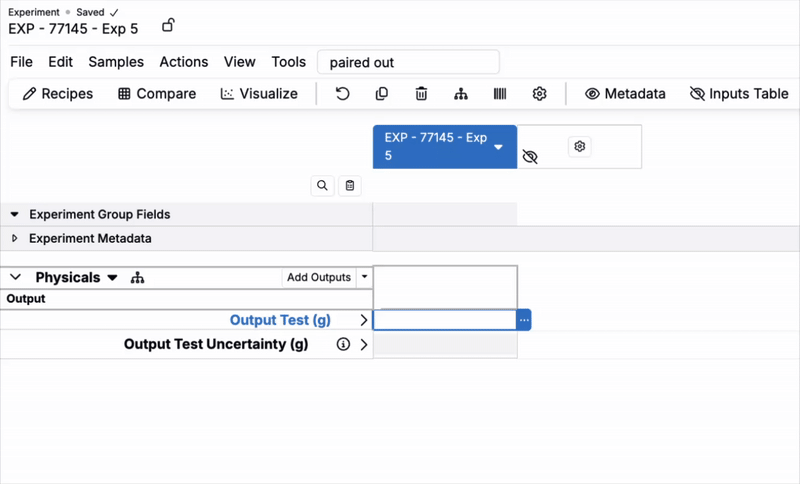800x484 pixels.
Task: Open the Tools menu
Action: 288,62
